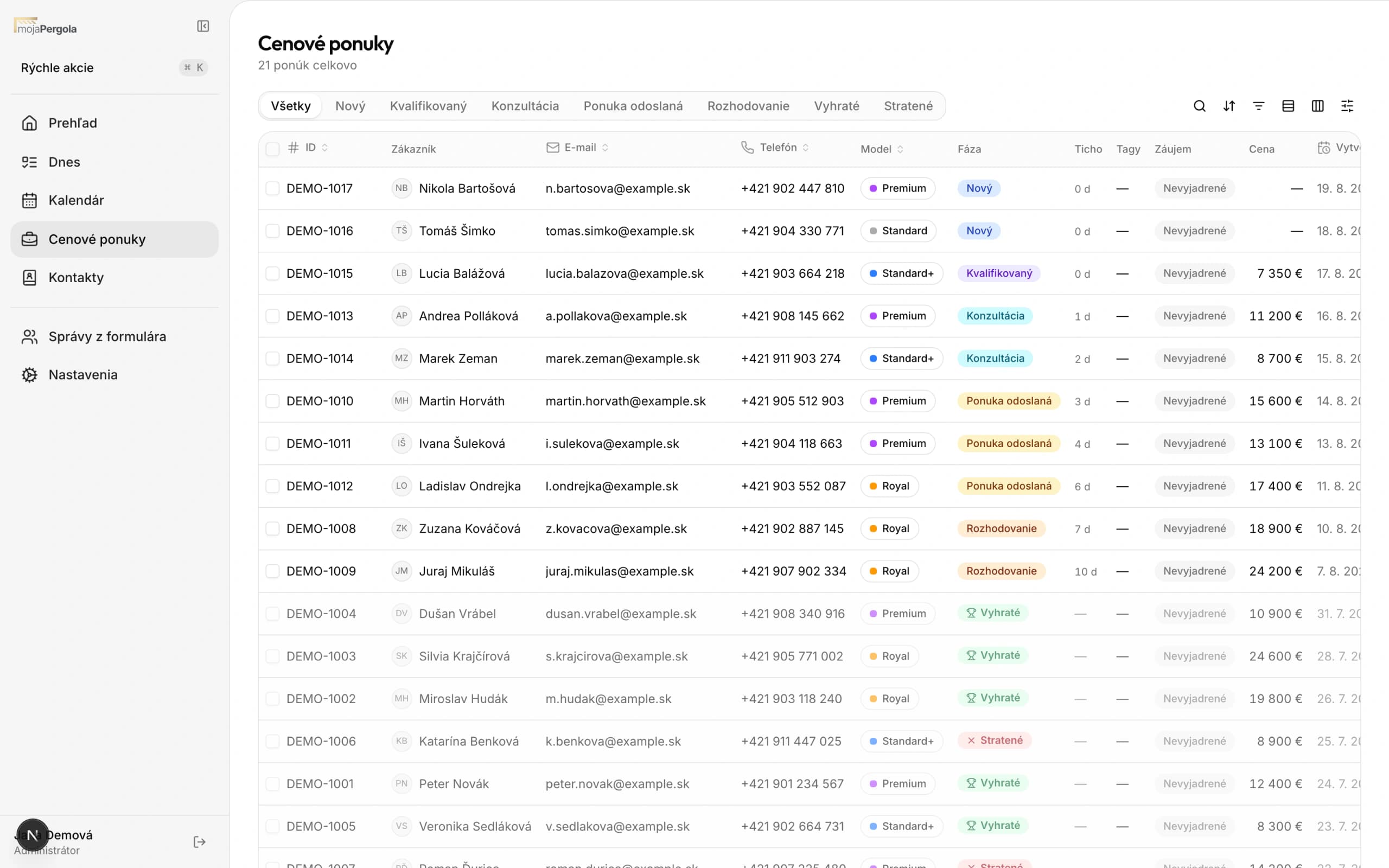1389x868 pixels.
Task: Open Kontakty in sidebar
Action: pos(114,277)
